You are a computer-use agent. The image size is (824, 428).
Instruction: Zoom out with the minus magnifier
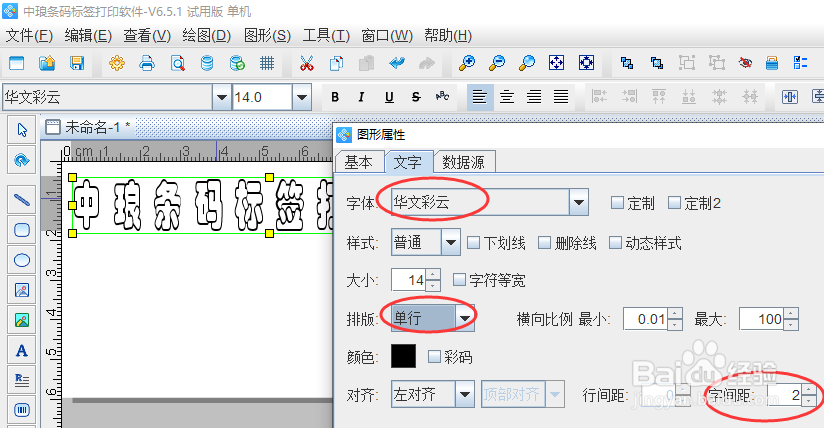pyautogui.click(x=497, y=64)
